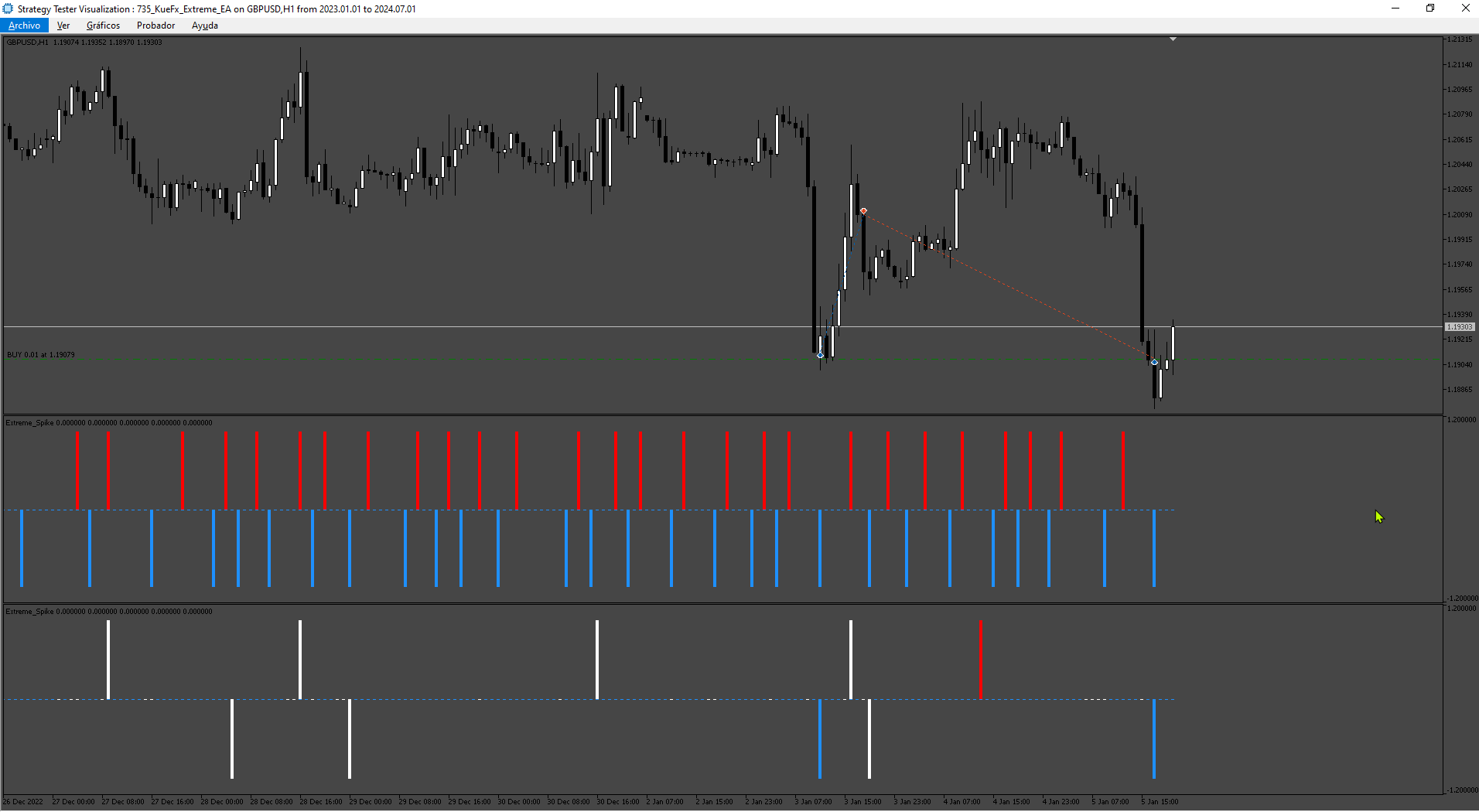Click the 1.20090 price scale label
Screen dimensions: 1479x812
[x=1460, y=214]
